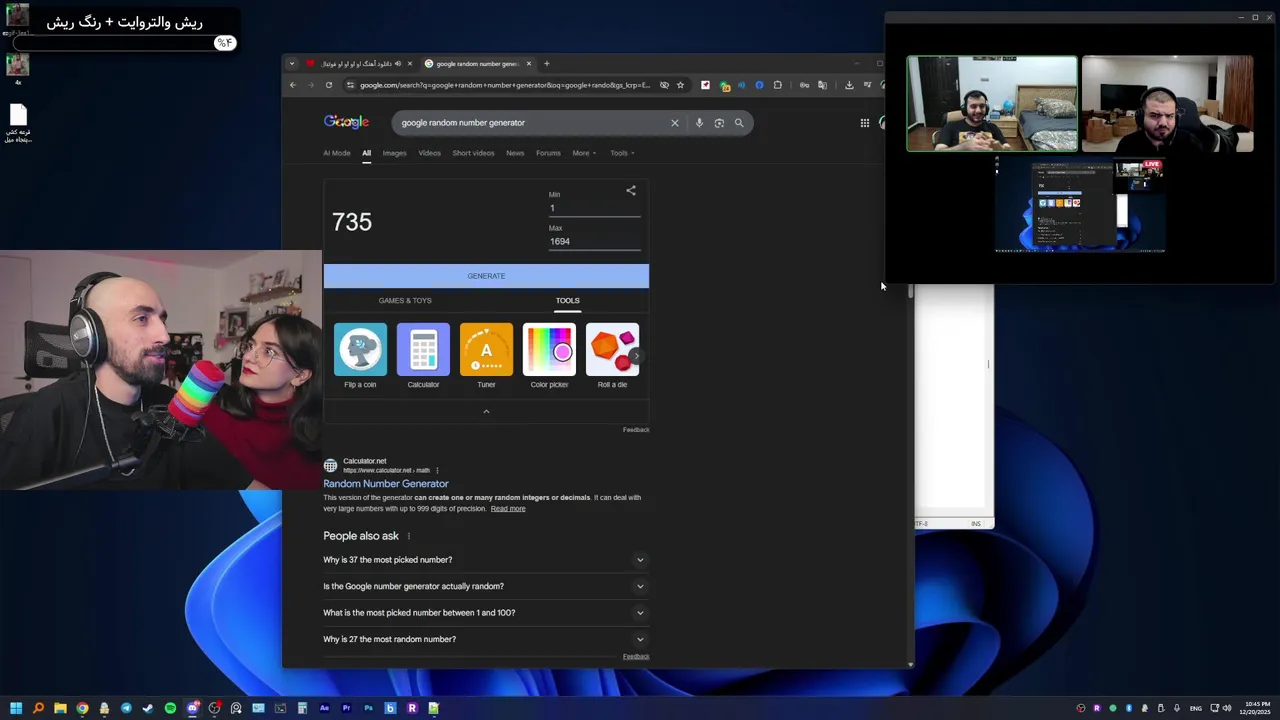
Task: Open the Calculator tool
Action: [423, 356]
